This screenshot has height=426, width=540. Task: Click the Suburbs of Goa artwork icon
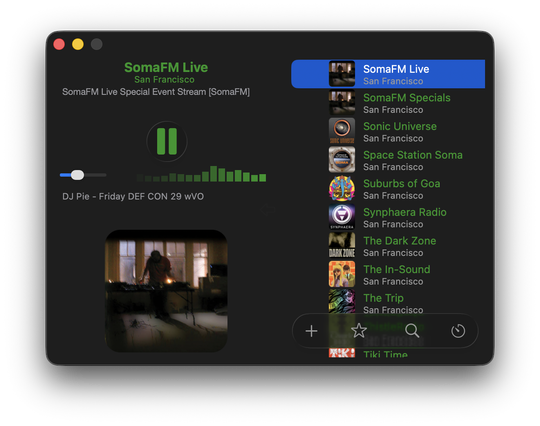(342, 188)
